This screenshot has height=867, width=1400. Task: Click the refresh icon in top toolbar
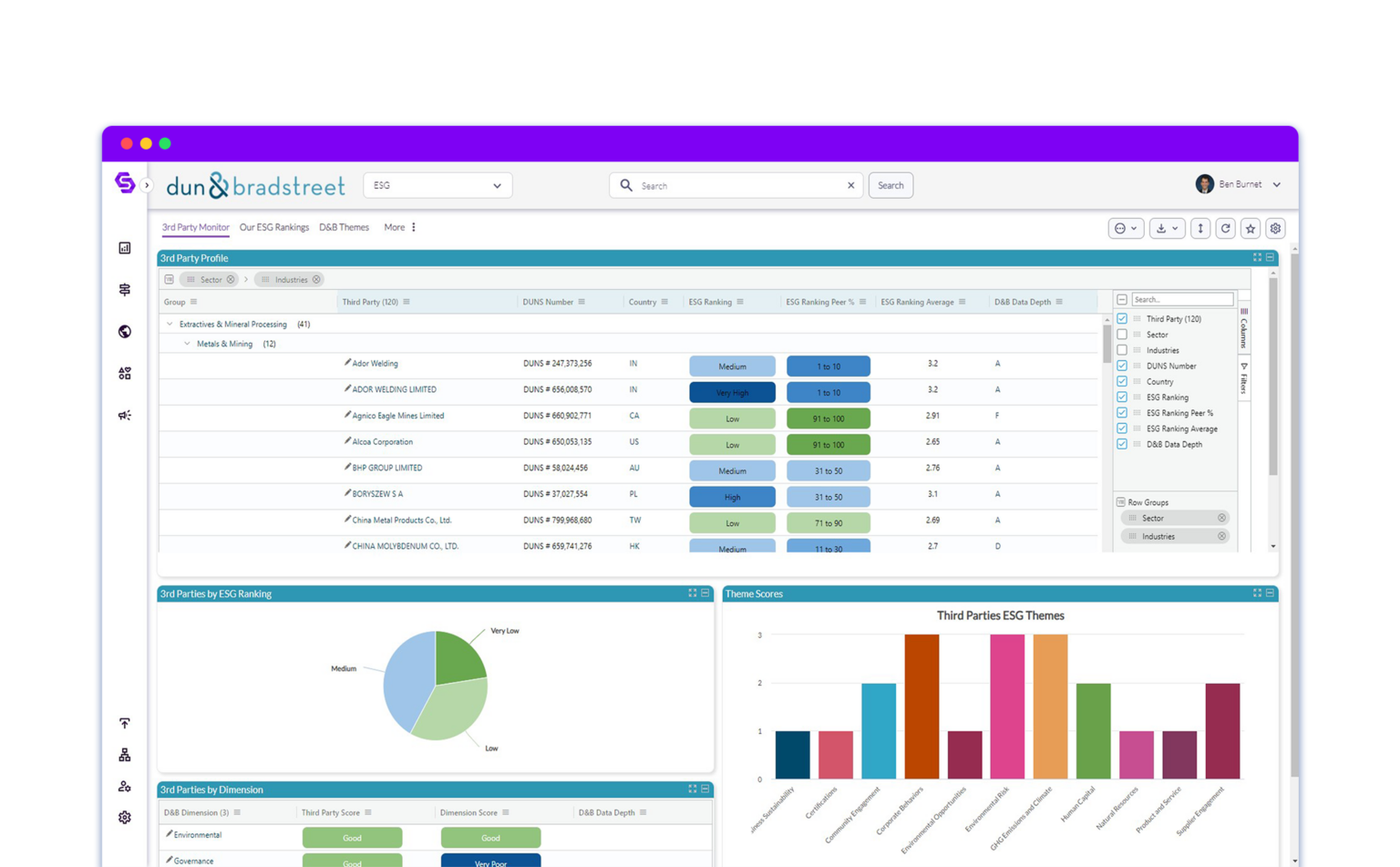click(x=1226, y=228)
